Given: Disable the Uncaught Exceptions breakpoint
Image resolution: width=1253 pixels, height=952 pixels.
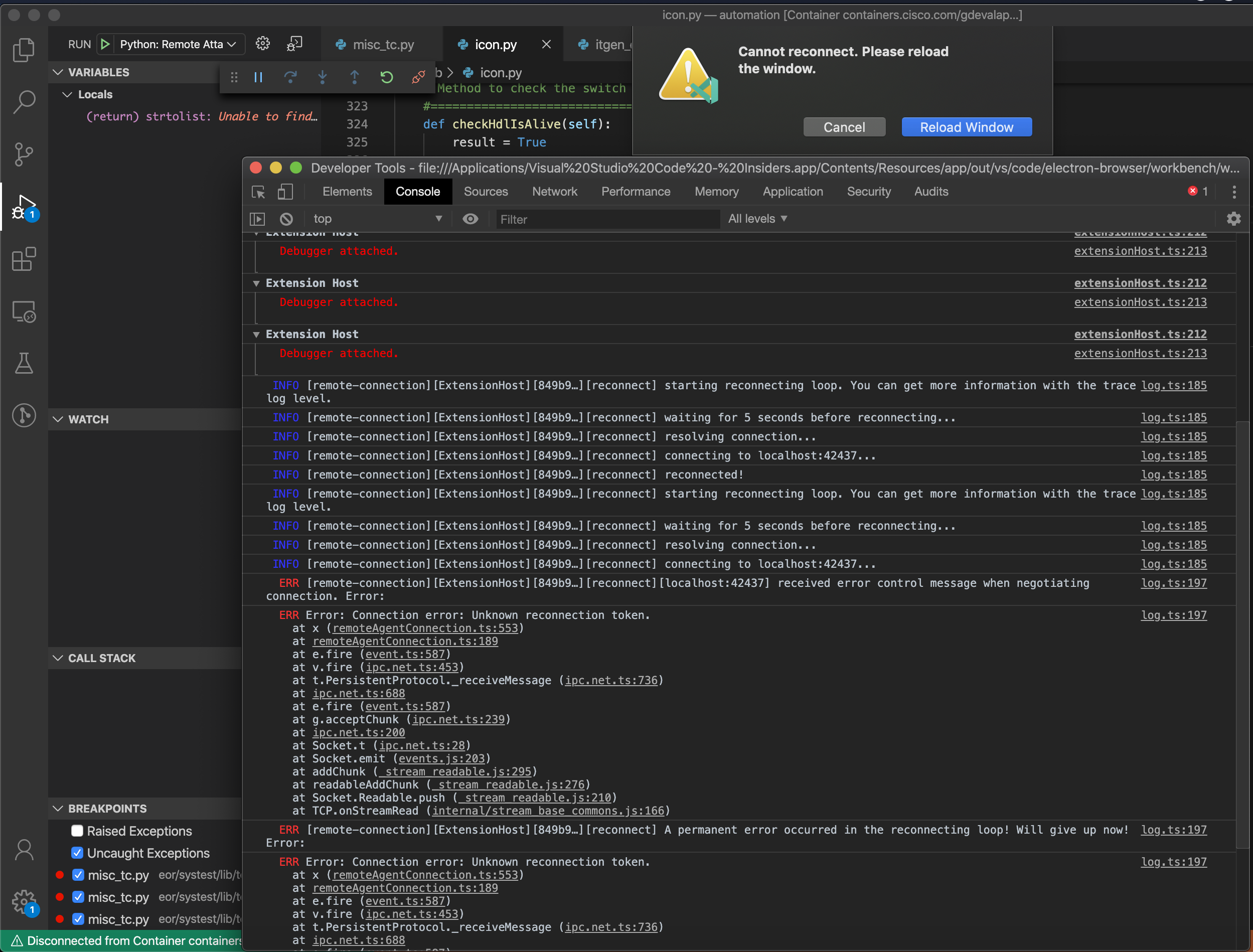Looking at the screenshot, I should tap(78, 853).
